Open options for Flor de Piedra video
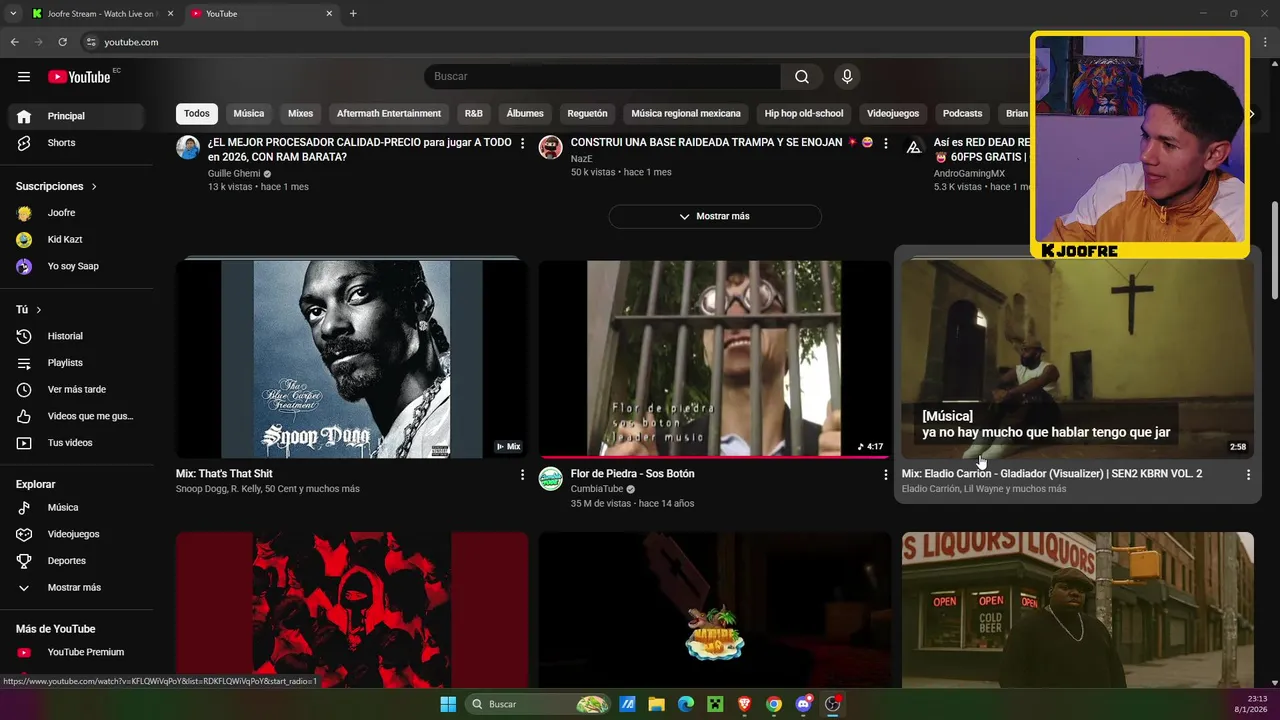 tap(885, 475)
